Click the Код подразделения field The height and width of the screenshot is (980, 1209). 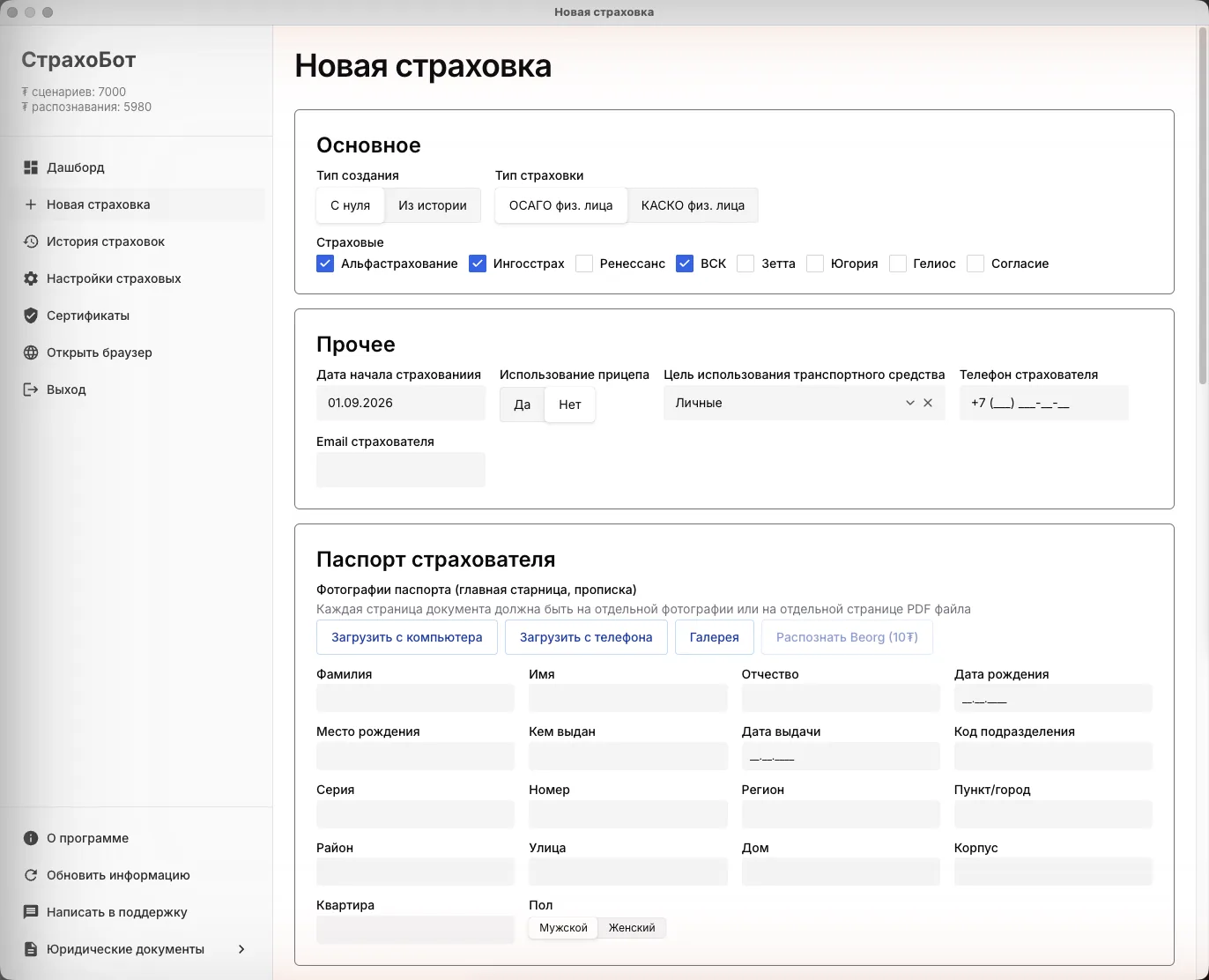(x=1053, y=756)
